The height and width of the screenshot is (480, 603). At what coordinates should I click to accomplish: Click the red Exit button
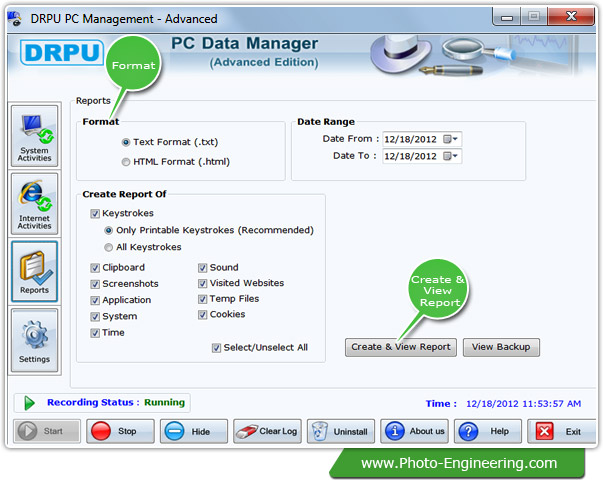(x=561, y=431)
